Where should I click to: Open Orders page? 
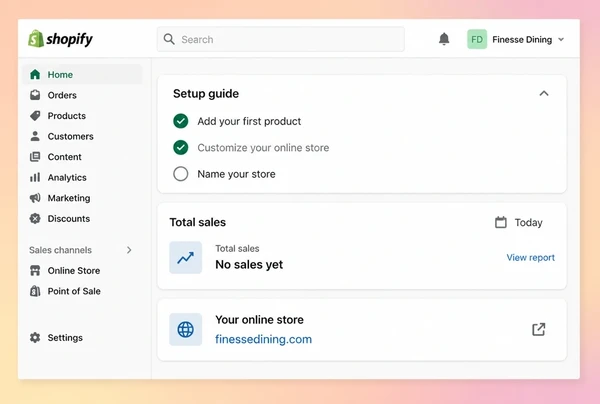click(82, 95)
